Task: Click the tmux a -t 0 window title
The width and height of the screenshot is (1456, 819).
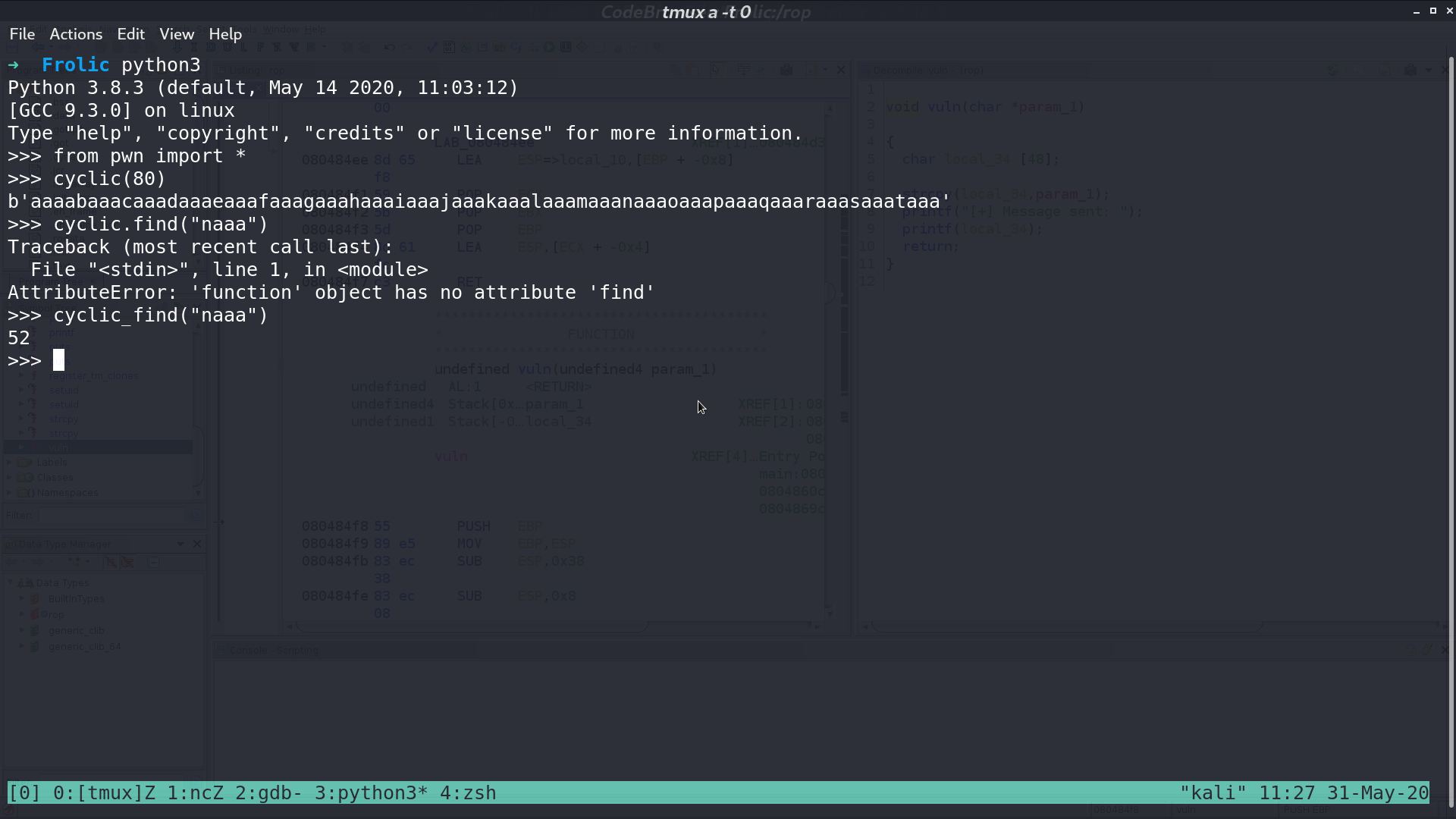Action: [706, 12]
